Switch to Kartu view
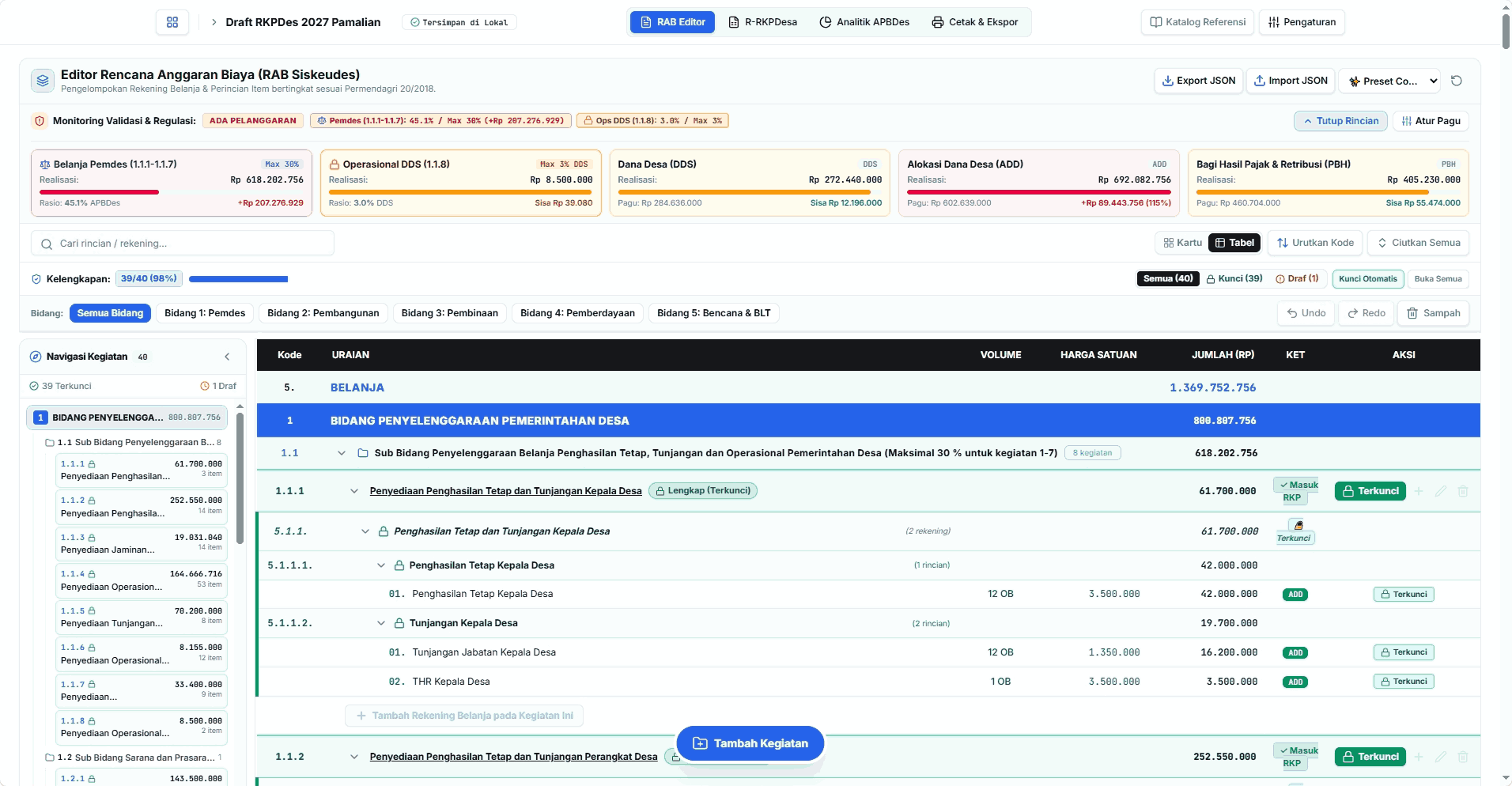This screenshot has height=786, width=1512. pyautogui.click(x=1182, y=243)
